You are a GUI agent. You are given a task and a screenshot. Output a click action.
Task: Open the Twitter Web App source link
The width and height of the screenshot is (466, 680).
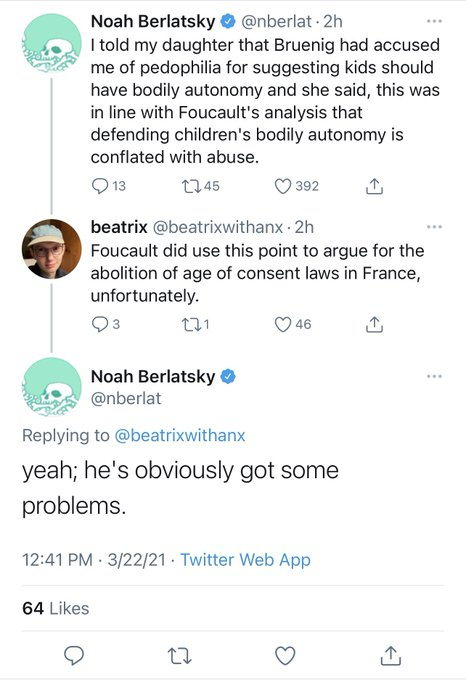tap(245, 559)
